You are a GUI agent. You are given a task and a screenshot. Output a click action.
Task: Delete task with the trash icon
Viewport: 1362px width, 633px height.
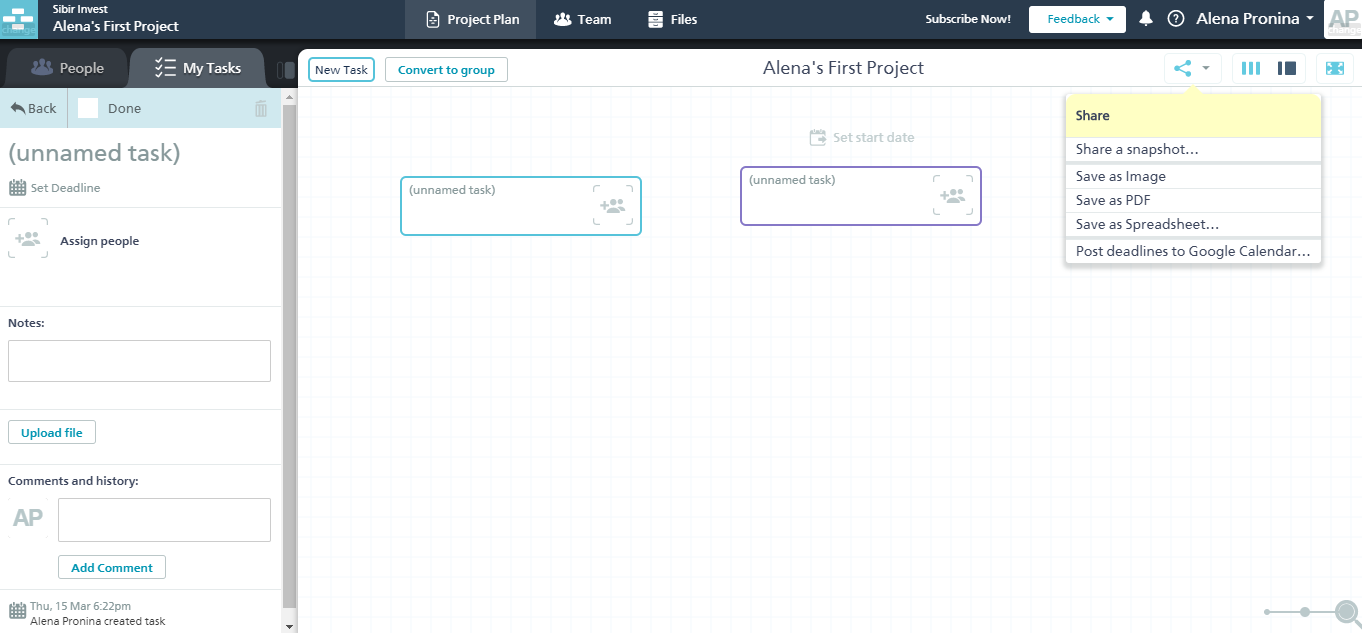tap(261, 108)
